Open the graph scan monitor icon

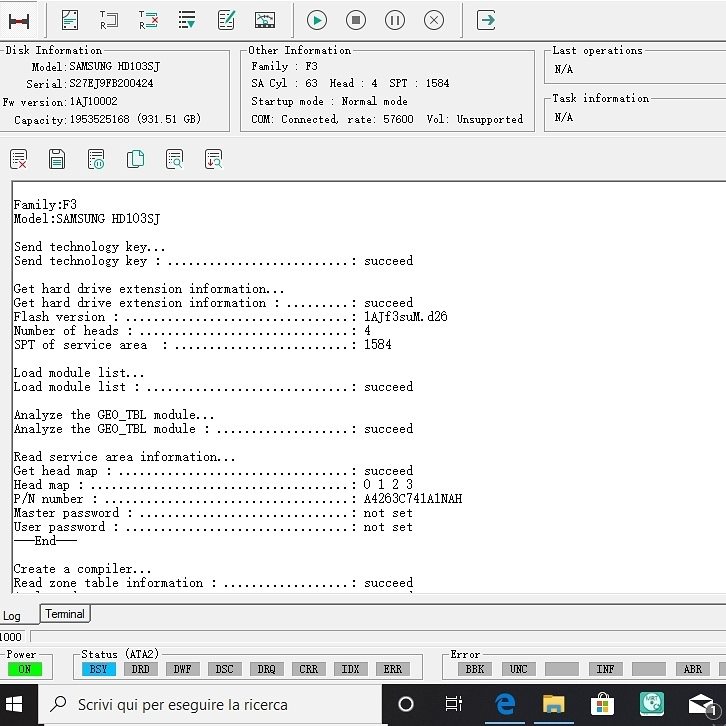click(x=265, y=20)
